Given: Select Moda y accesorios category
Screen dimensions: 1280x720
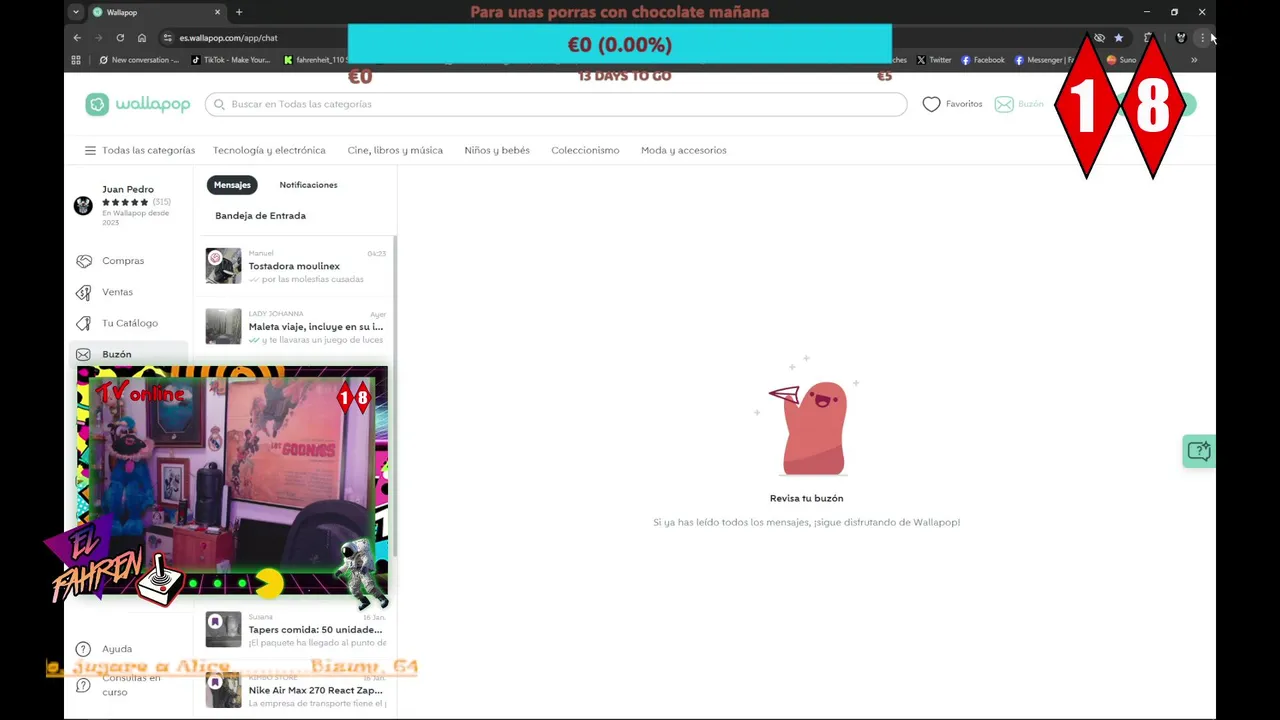Looking at the screenshot, I should 684,150.
